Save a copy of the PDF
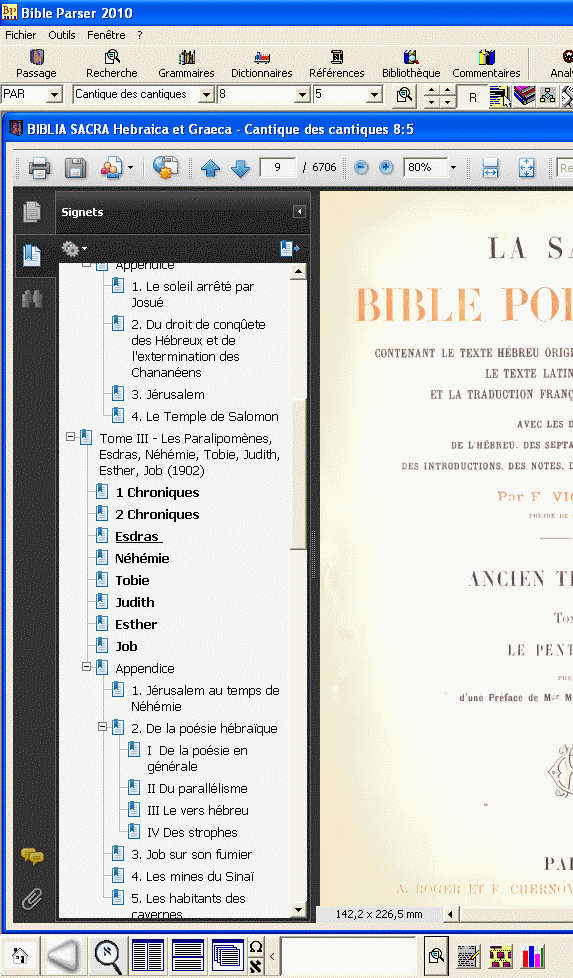This screenshot has width=573, height=978. (x=75, y=167)
